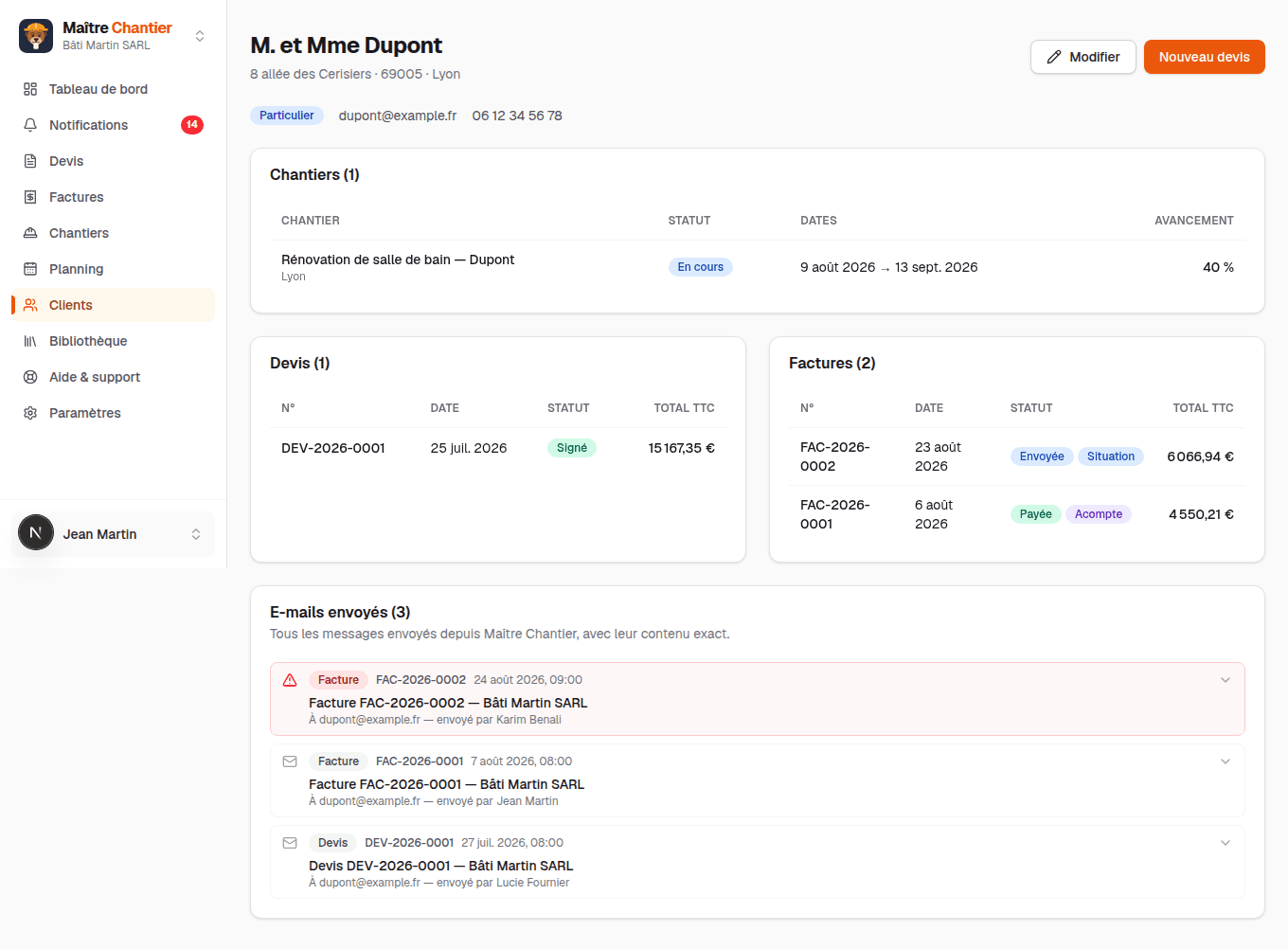Open chantier Rénovation de salle de bain — Dupont

tap(398, 260)
